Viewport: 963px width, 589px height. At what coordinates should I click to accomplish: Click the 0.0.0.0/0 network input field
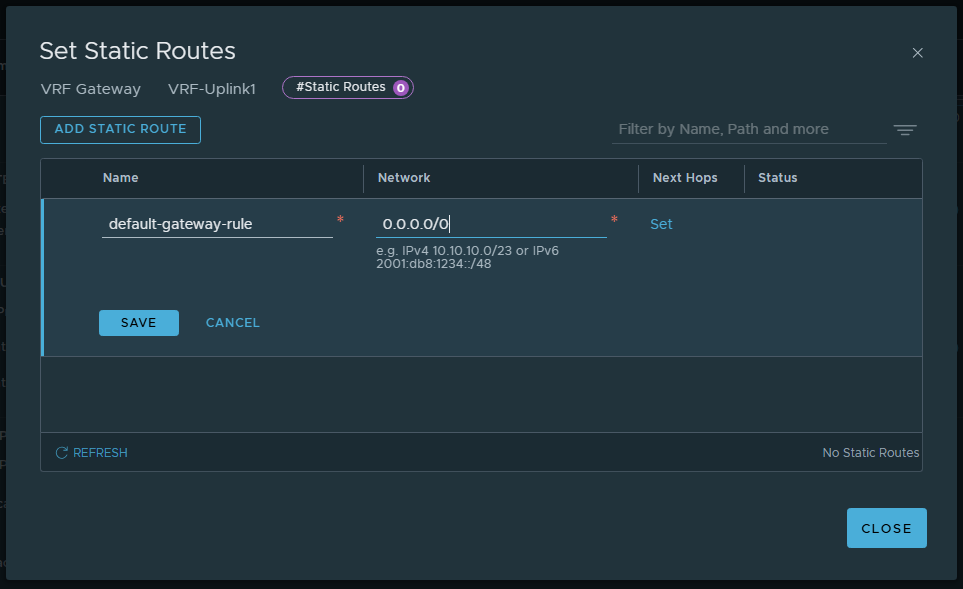click(491, 224)
